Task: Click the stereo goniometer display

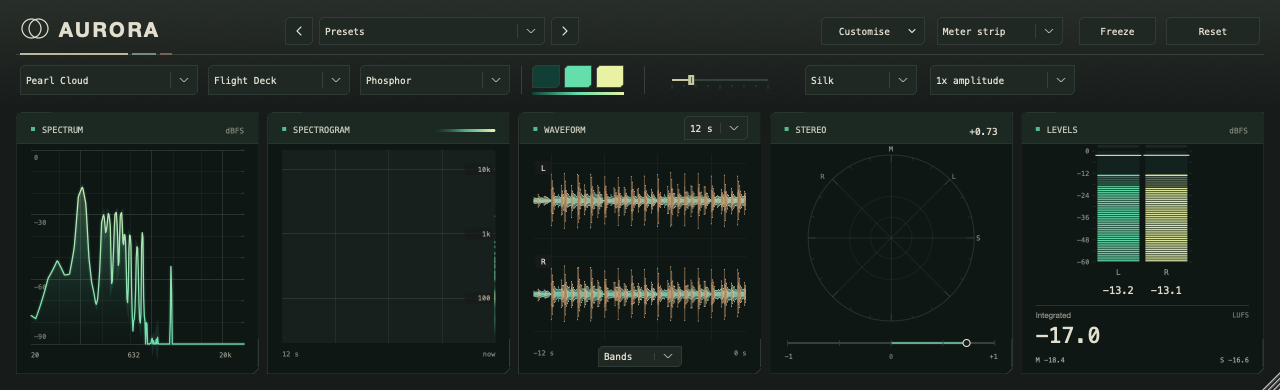Action: point(891,238)
